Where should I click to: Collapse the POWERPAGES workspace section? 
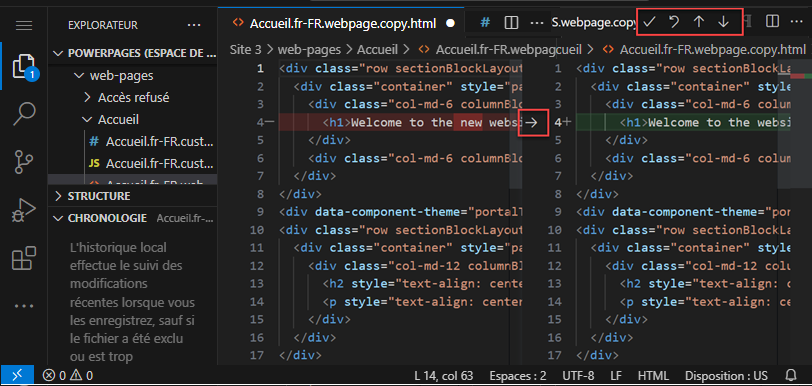tap(135, 53)
